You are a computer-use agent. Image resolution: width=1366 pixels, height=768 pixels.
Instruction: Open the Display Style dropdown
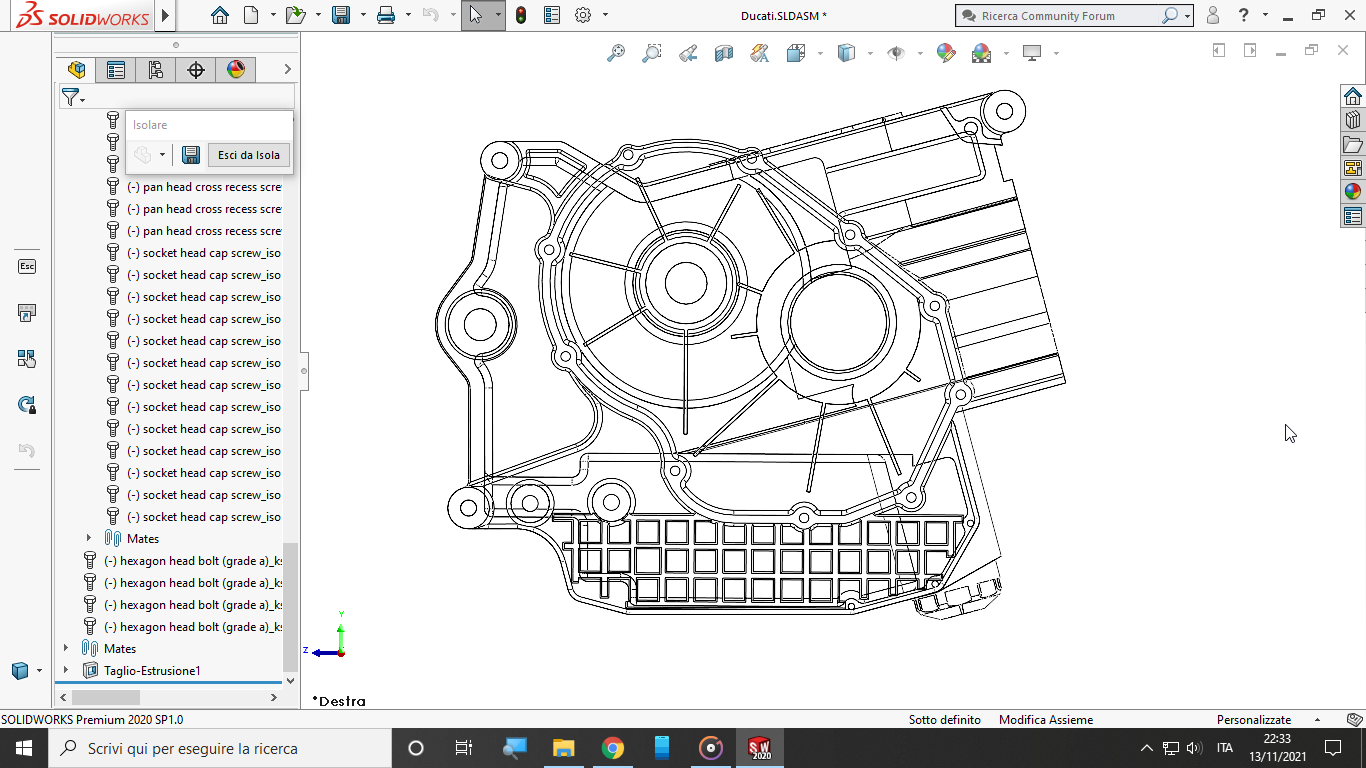click(x=870, y=53)
